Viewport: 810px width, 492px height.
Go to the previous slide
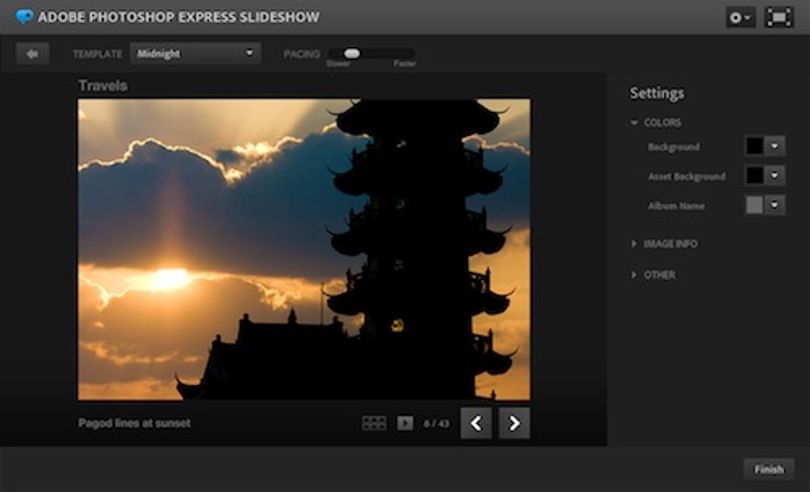click(x=476, y=423)
